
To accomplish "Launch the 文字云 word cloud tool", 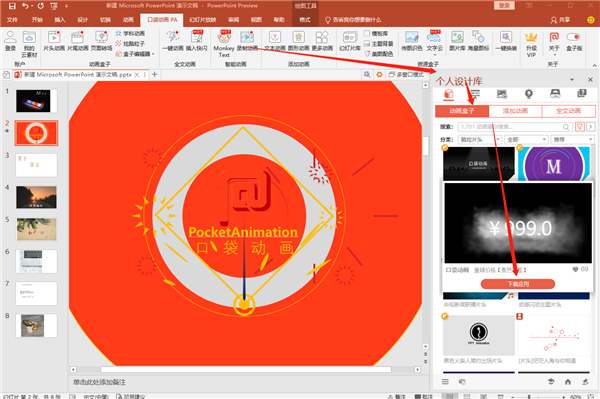I will [435, 41].
